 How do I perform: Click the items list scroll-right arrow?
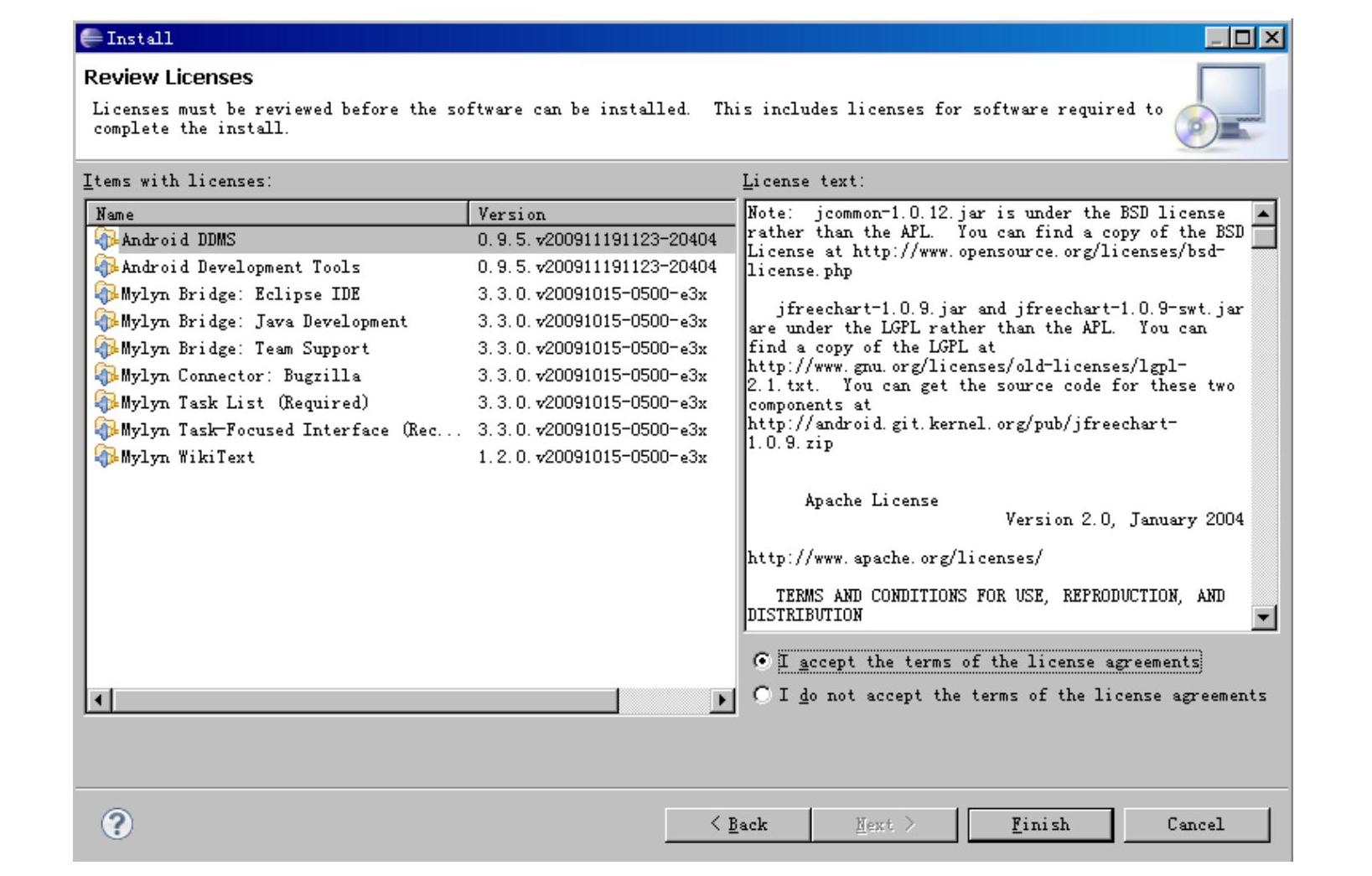click(x=721, y=700)
